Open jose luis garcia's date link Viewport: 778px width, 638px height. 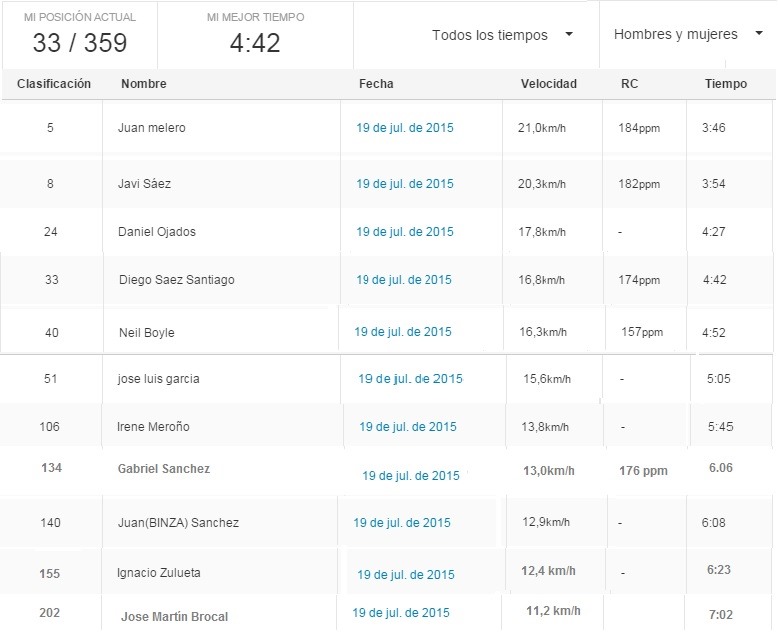[x=410, y=379]
